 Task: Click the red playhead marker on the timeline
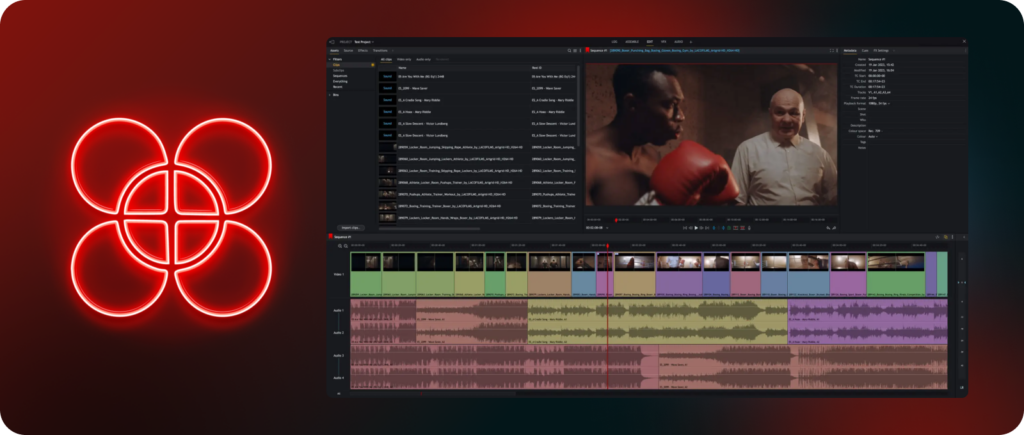tap(607, 245)
